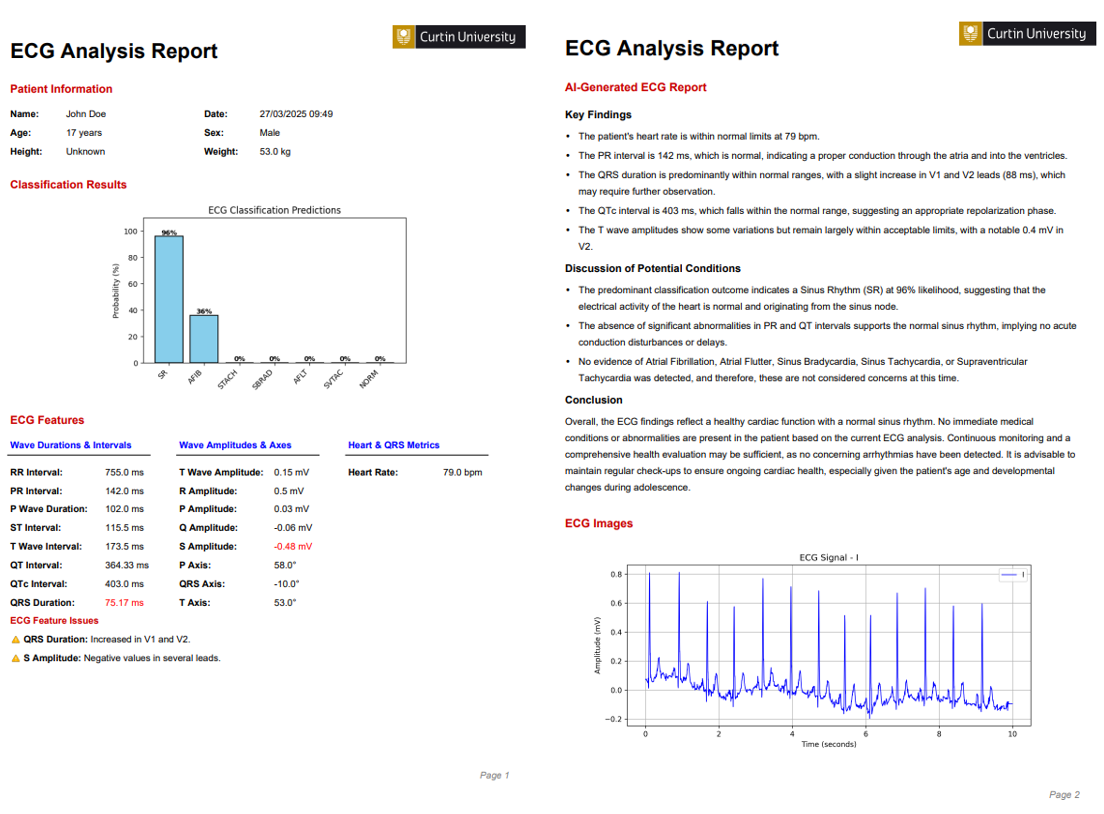Click the P Axis value 58.0°

click(285, 565)
